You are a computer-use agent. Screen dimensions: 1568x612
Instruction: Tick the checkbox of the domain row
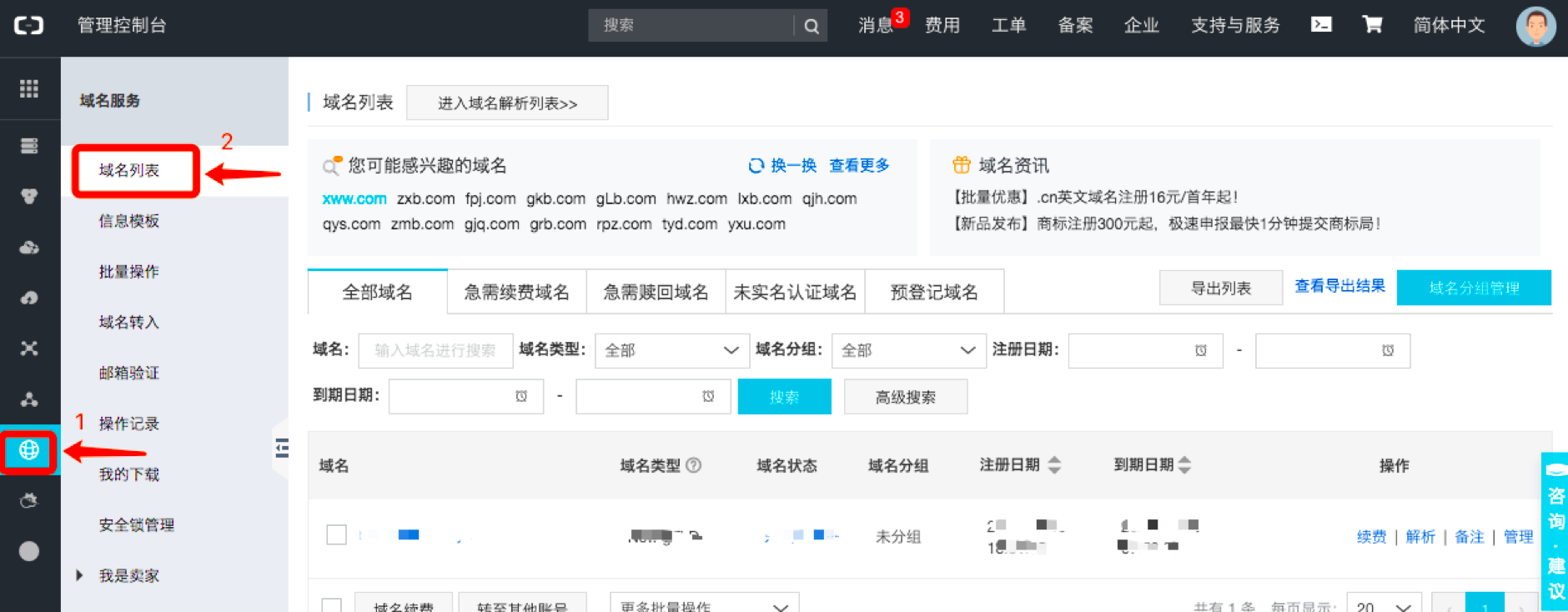pyautogui.click(x=336, y=534)
